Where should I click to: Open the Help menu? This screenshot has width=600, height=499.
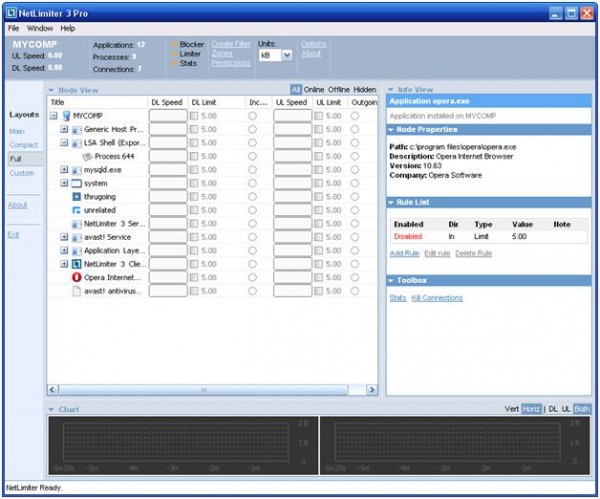pyautogui.click(x=68, y=28)
